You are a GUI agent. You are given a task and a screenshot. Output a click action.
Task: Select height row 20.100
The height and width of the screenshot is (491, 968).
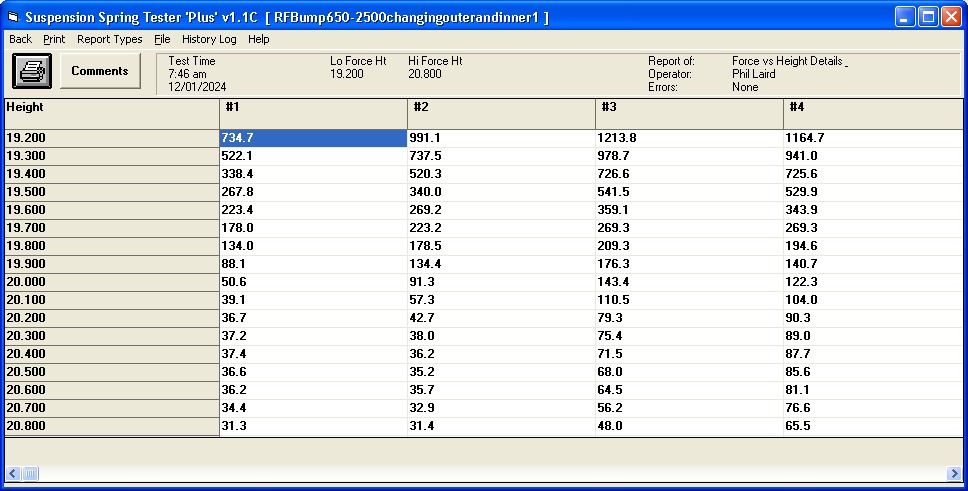pos(112,300)
